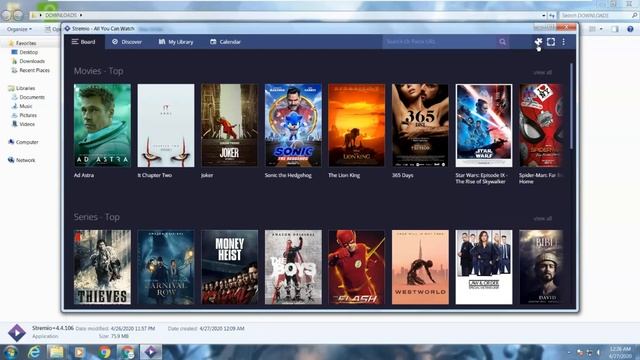The height and width of the screenshot is (360, 640).
Task: Open the Windows Start button
Action: (11, 352)
